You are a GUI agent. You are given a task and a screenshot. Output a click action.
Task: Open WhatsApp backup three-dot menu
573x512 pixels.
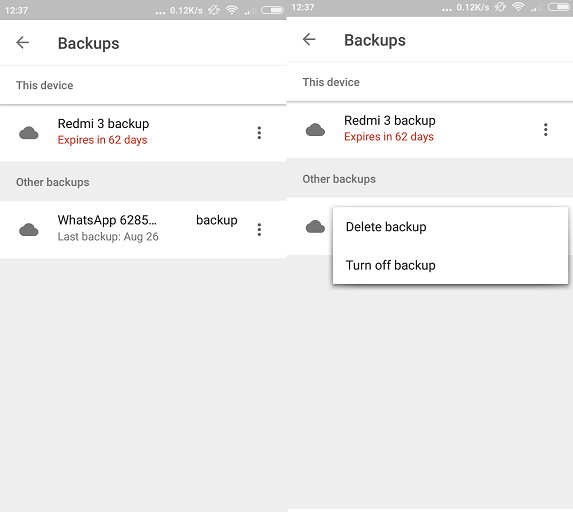click(x=259, y=230)
